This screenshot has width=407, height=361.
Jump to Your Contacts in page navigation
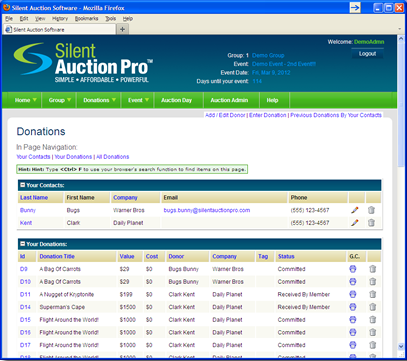(33, 157)
